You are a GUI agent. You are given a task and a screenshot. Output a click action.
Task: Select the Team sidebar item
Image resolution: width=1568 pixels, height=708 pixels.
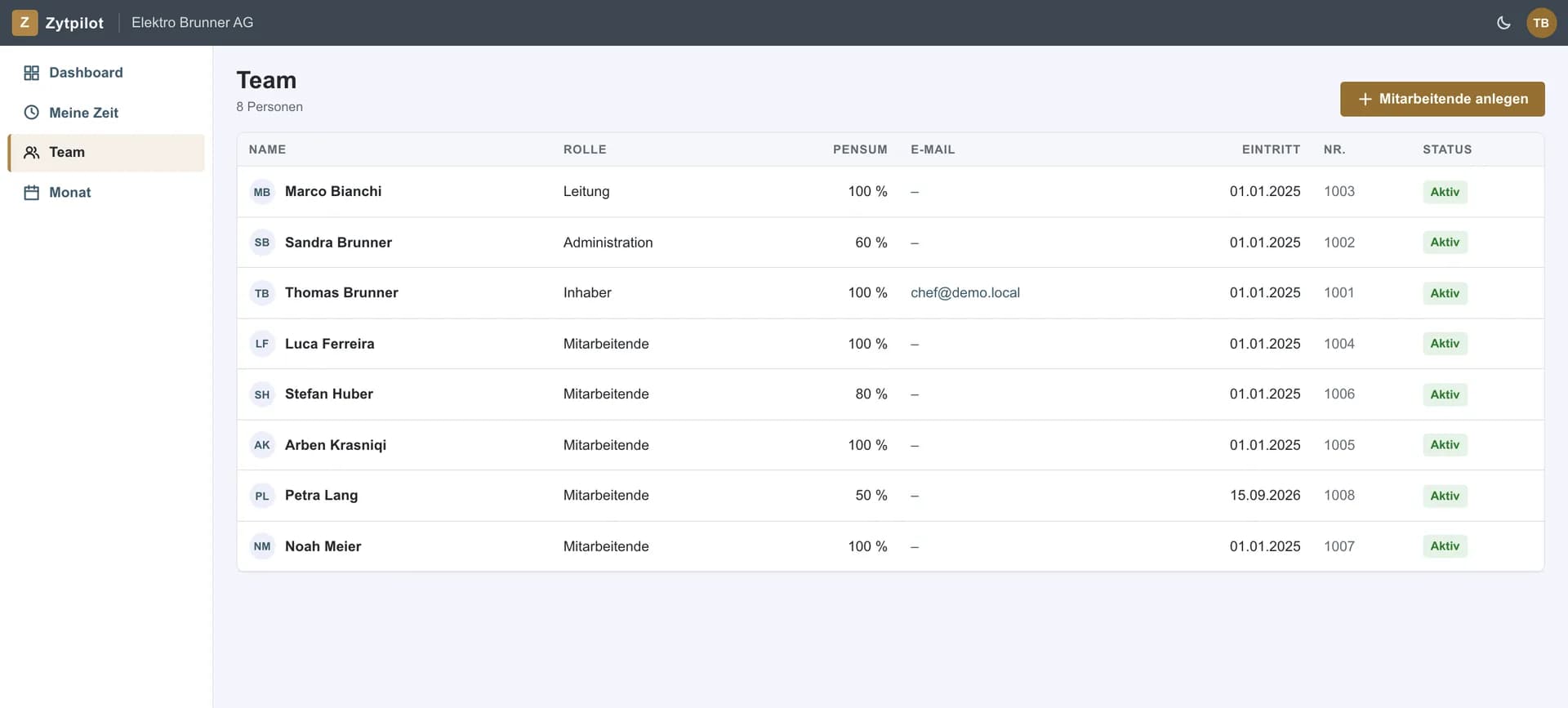click(x=106, y=153)
